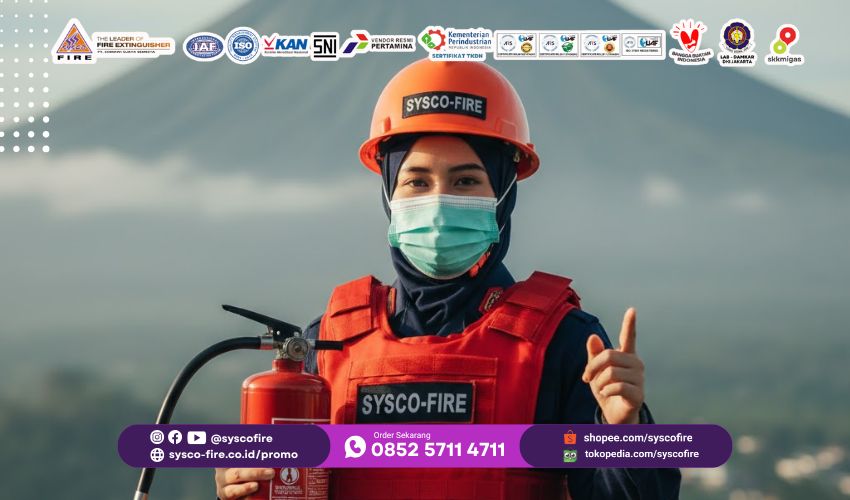Click the Tokopedia owl icon
The width and height of the screenshot is (850, 500).
click(x=570, y=455)
